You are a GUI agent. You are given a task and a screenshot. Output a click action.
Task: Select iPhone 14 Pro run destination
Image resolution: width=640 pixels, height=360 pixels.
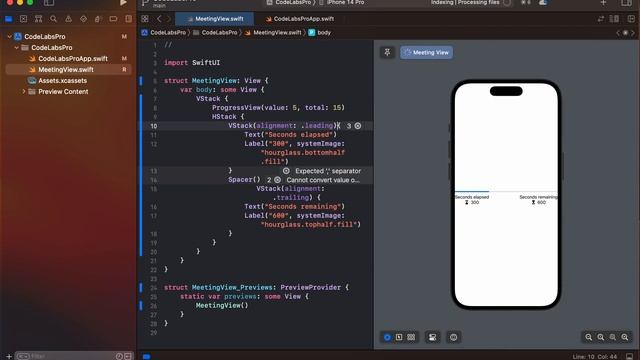click(342, 2)
